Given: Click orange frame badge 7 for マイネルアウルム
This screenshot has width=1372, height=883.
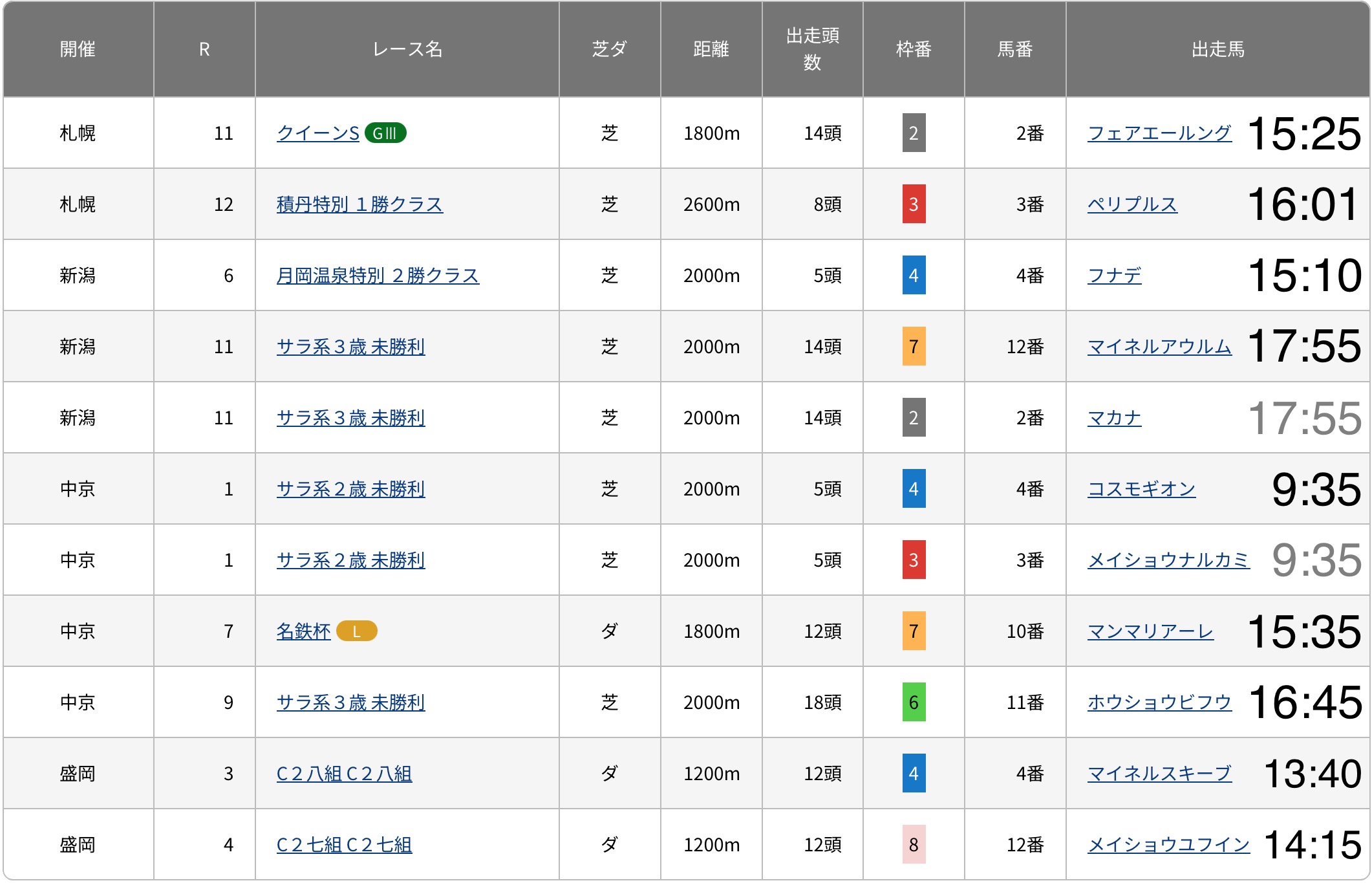Looking at the screenshot, I should (913, 347).
